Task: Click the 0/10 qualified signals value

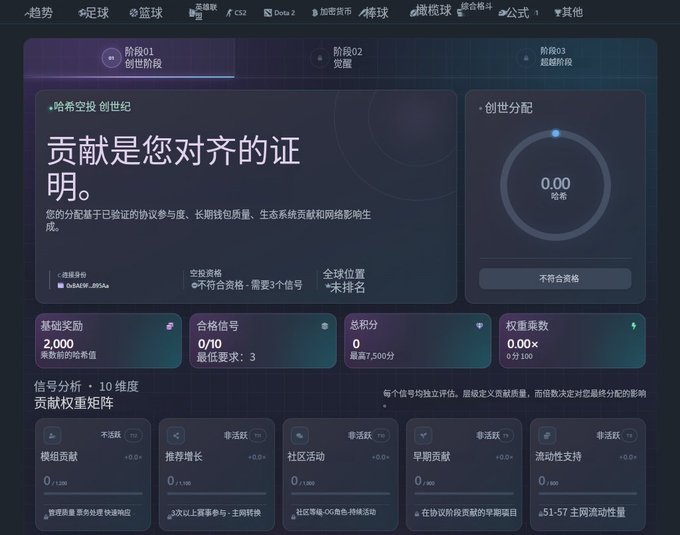Action: point(210,344)
